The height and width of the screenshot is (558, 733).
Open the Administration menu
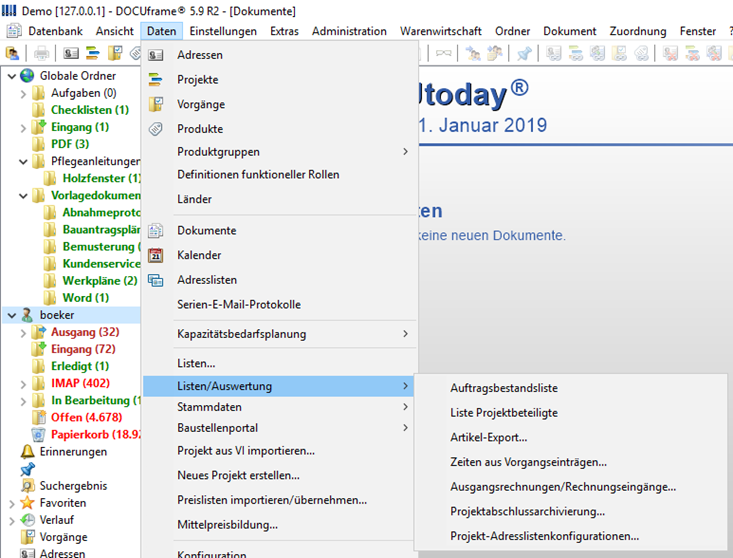(349, 31)
